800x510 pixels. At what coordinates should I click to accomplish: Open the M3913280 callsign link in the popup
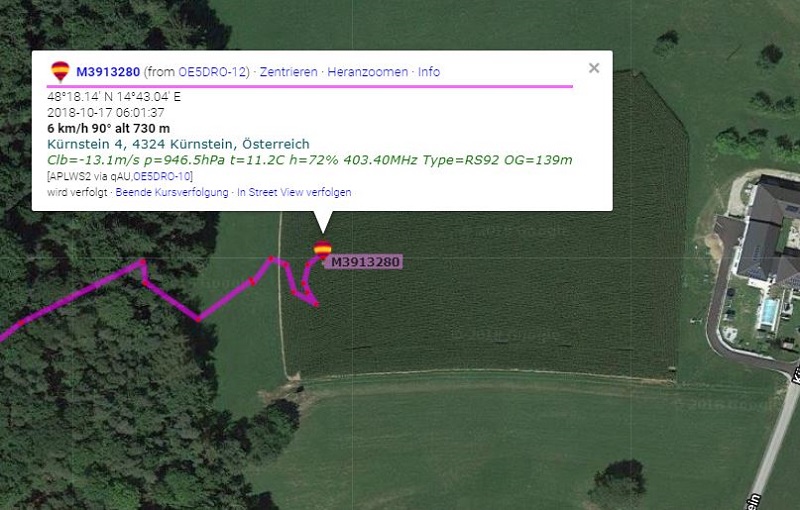point(108,72)
